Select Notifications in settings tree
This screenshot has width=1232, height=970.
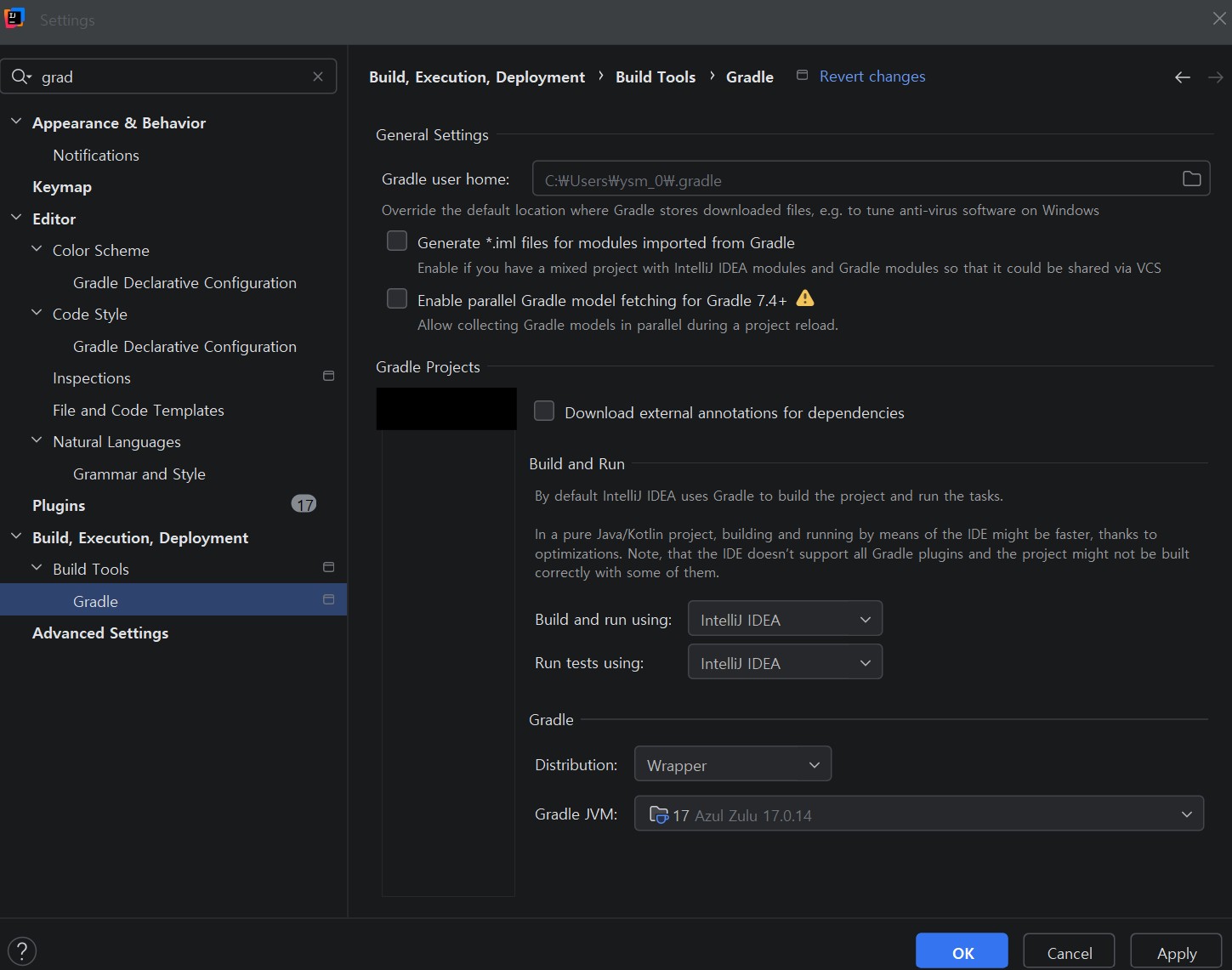coord(96,156)
